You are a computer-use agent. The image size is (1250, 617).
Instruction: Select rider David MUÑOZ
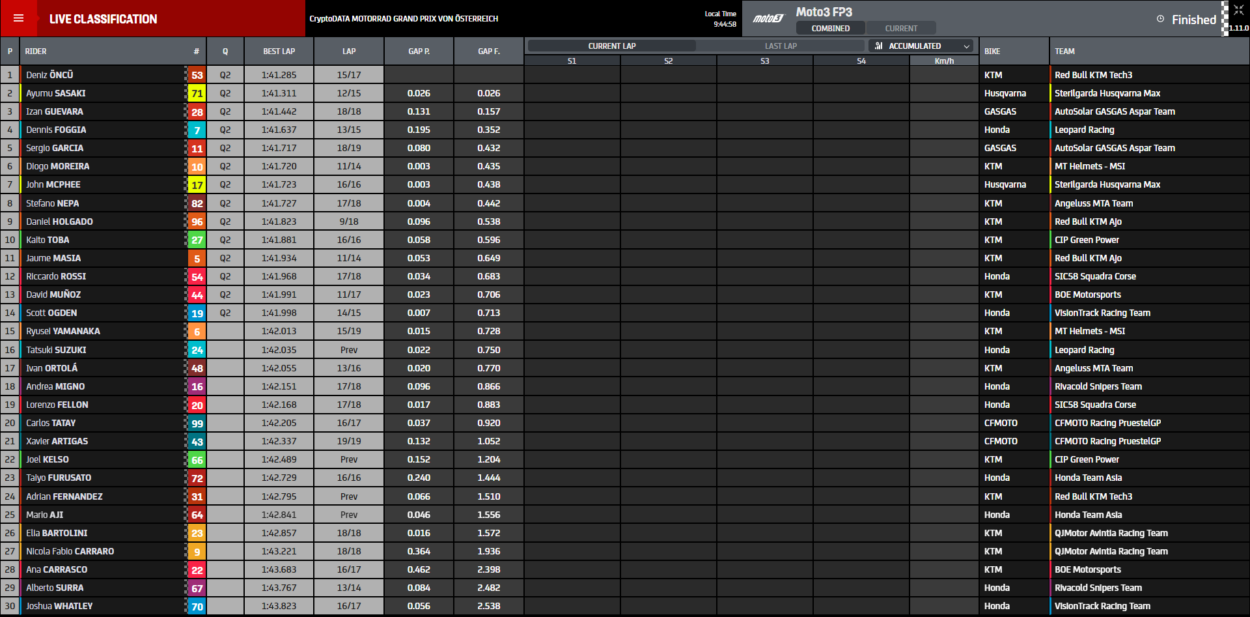tap(54, 295)
